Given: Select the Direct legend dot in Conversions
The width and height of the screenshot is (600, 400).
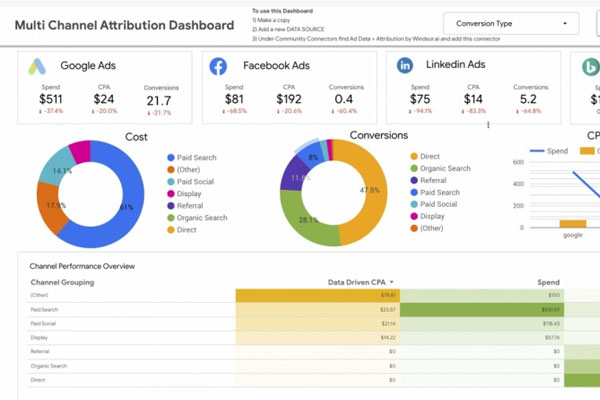Looking at the screenshot, I should (414, 156).
